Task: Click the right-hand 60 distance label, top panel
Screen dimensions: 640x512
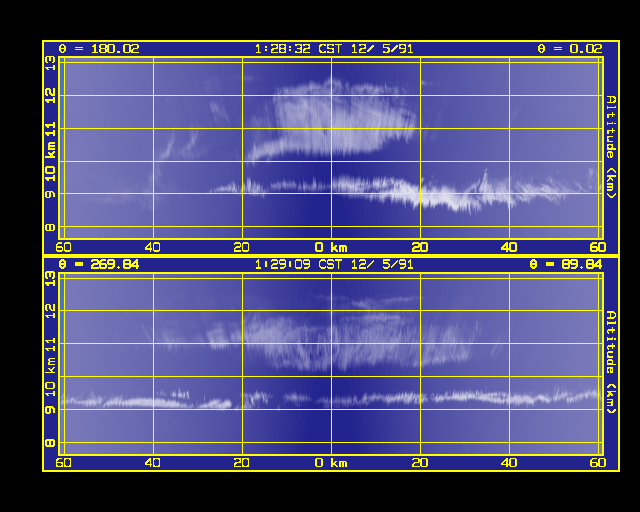Action: coord(598,247)
